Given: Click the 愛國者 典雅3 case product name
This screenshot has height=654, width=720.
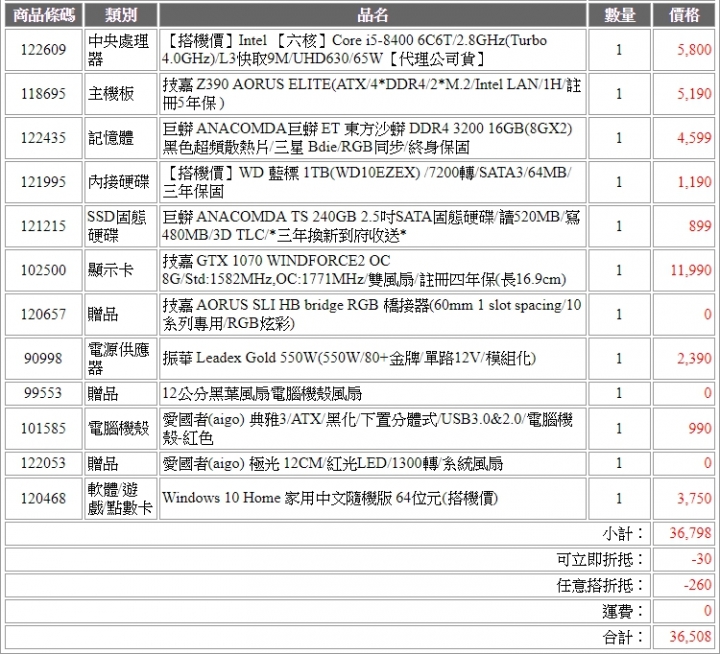Looking at the screenshot, I should (x=367, y=428).
